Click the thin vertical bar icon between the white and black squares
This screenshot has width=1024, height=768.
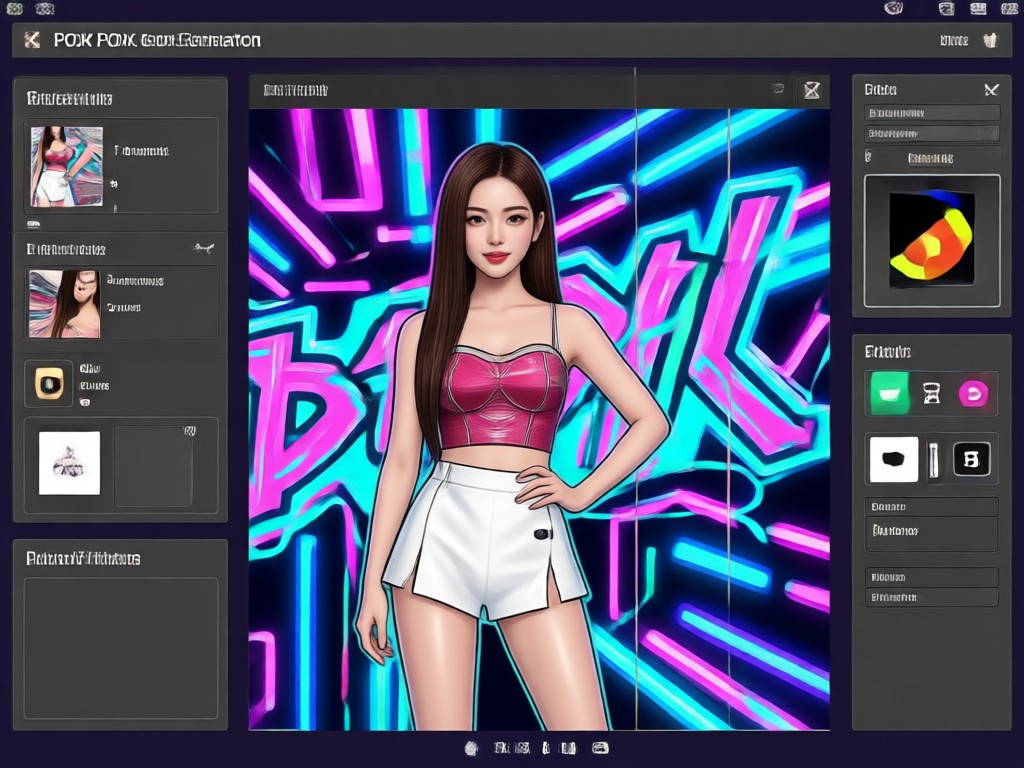(934, 460)
